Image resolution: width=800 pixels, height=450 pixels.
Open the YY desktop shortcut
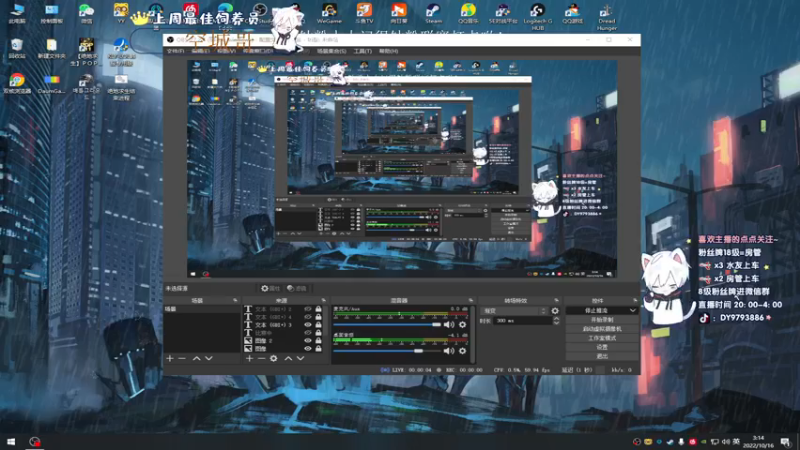(x=121, y=14)
